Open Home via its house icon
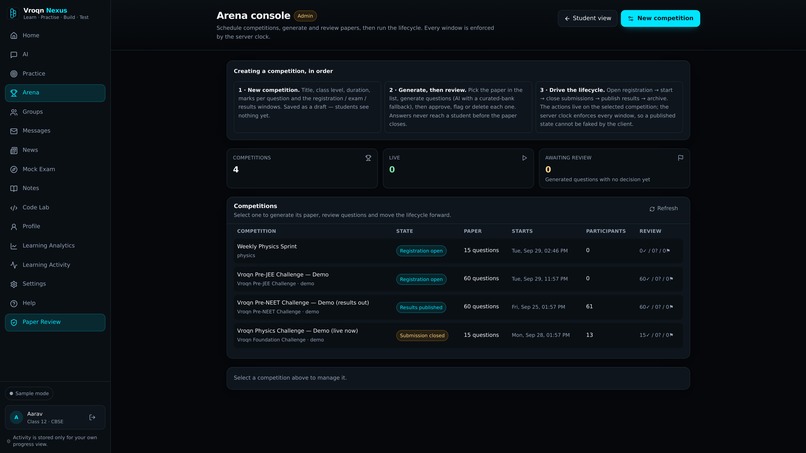The image size is (806, 453). 14,35
